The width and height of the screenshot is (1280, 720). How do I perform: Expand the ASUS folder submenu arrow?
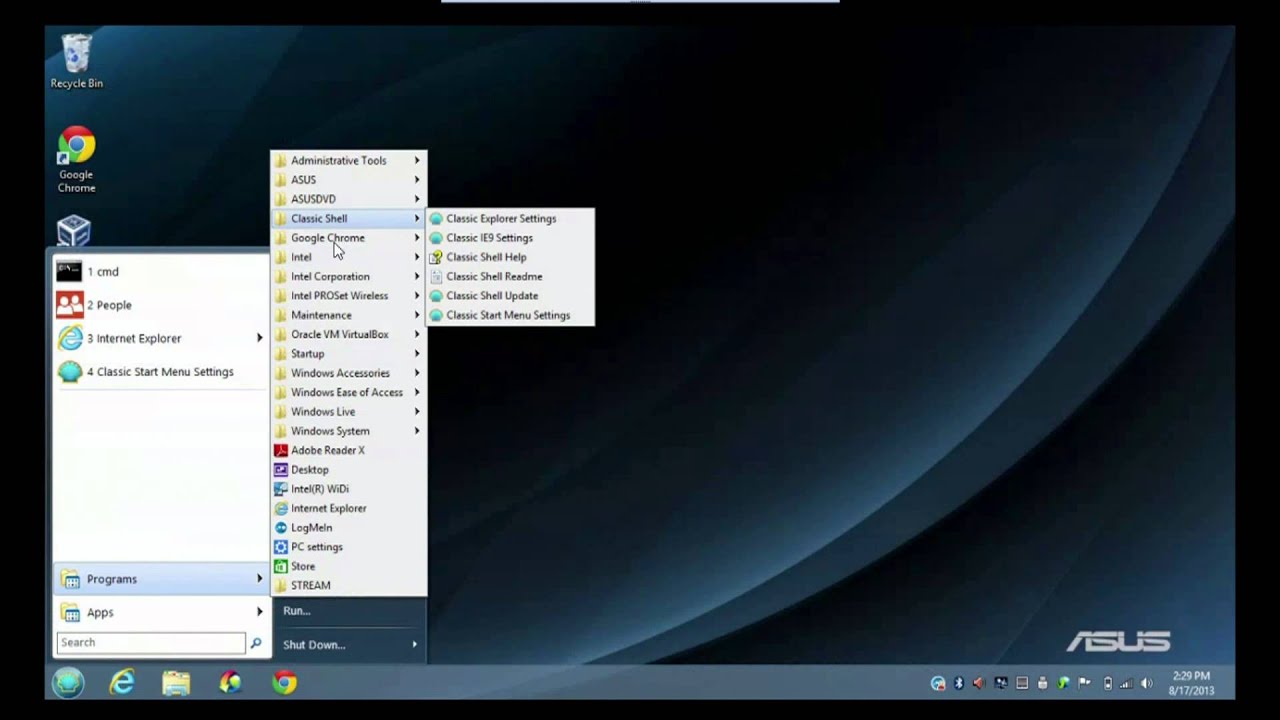point(418,180)
